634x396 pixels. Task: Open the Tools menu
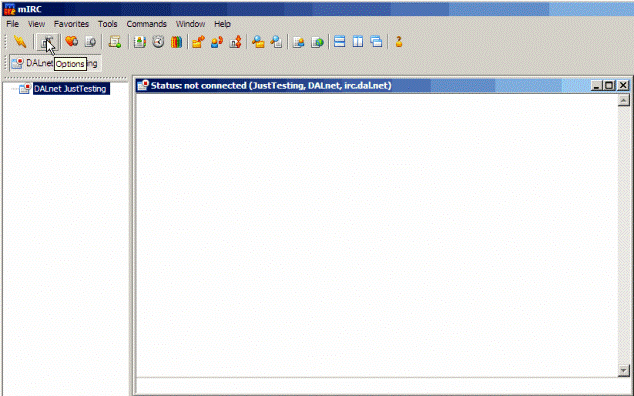[x=108, y=24]
